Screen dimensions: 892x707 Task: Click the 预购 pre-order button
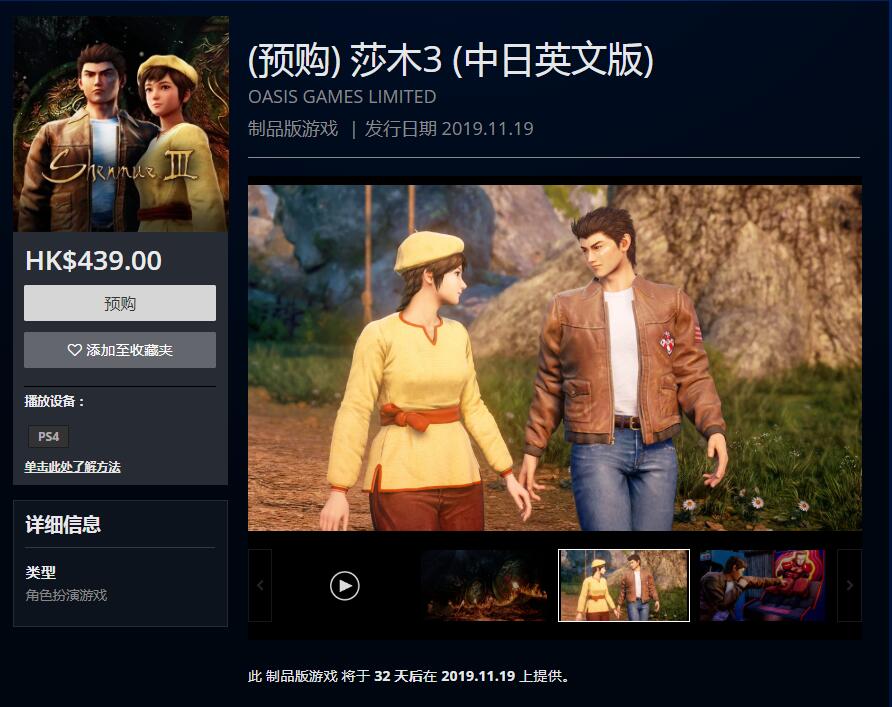click(x=120, y=303)
